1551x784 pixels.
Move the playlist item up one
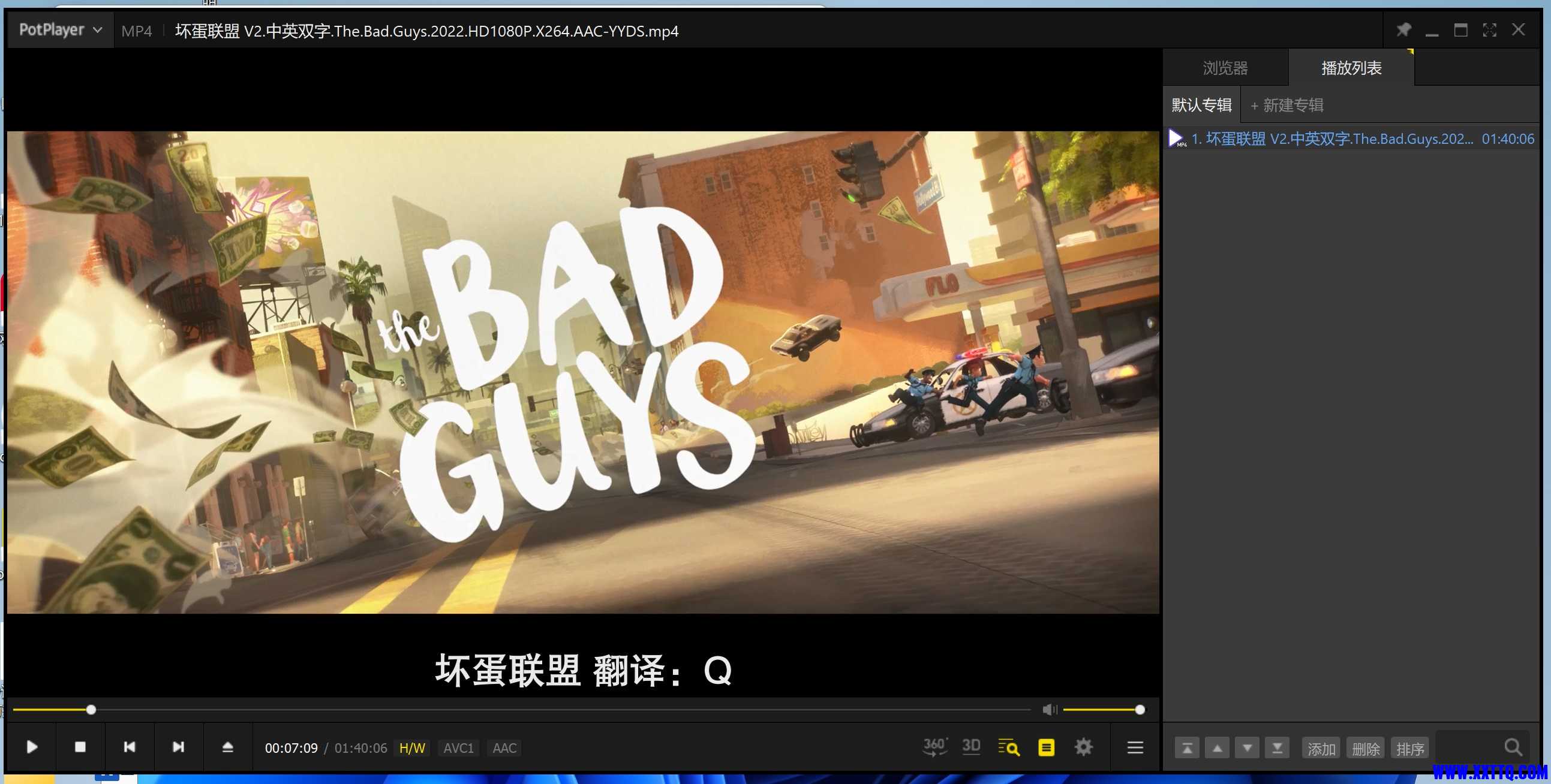tap(1217, 749)
